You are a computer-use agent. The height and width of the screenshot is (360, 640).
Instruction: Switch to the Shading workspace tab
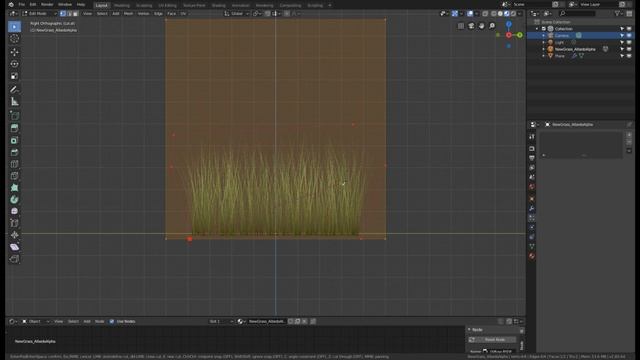pyautogui.click(x=218, y=5)
